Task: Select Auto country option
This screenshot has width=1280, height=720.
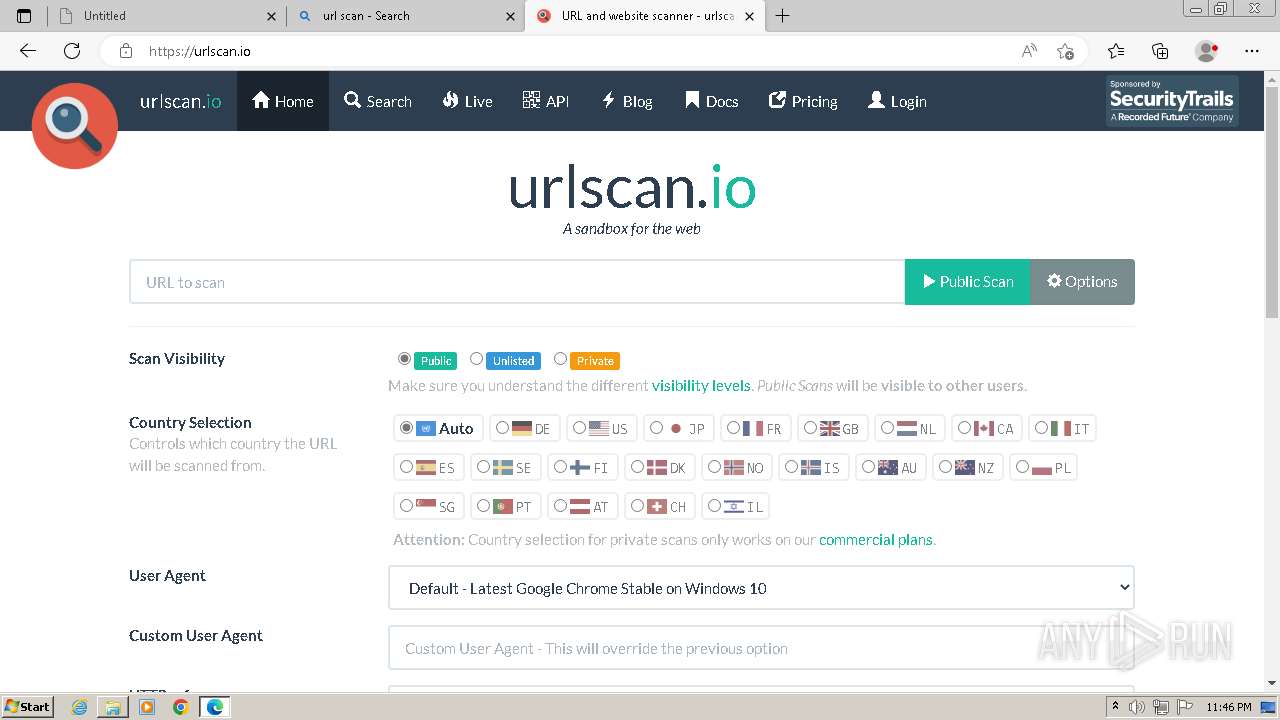Action: (x=406, y=428)
